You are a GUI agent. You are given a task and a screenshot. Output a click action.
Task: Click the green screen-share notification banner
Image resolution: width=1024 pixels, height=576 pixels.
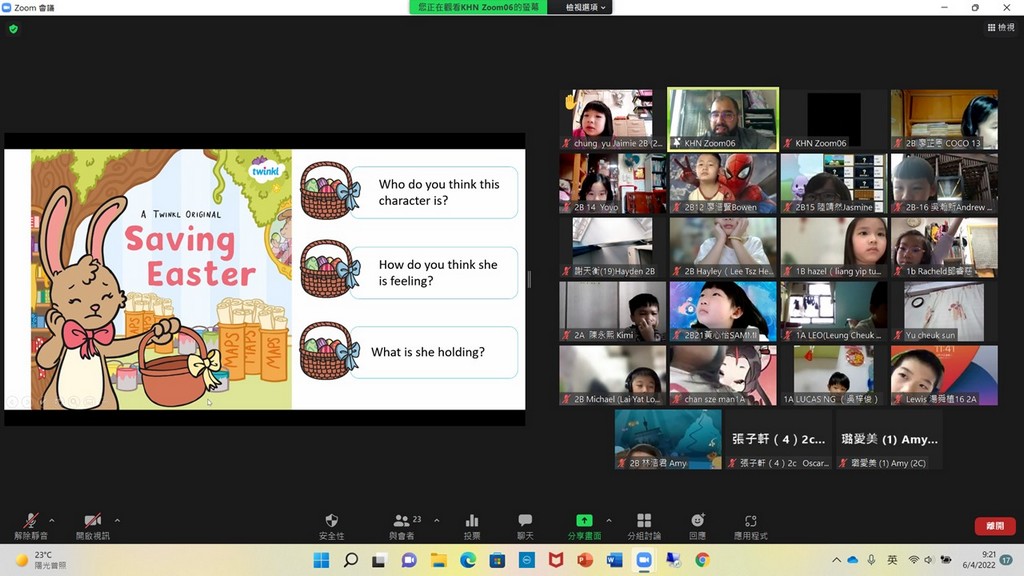(x=479, y=7)
